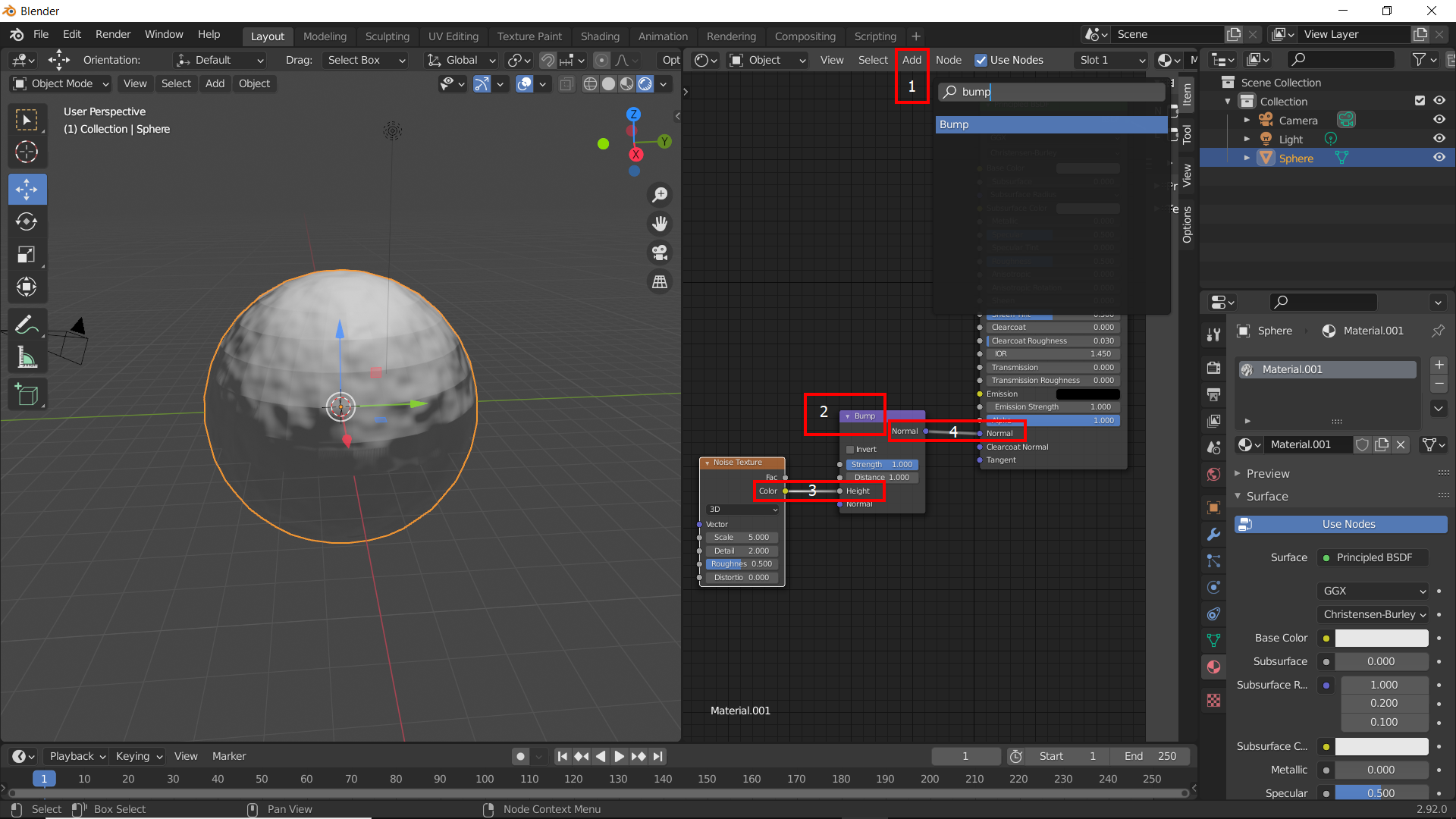Toggle viewport X-ray mode
Screen dimensions: 1456x819
(566, 84)
